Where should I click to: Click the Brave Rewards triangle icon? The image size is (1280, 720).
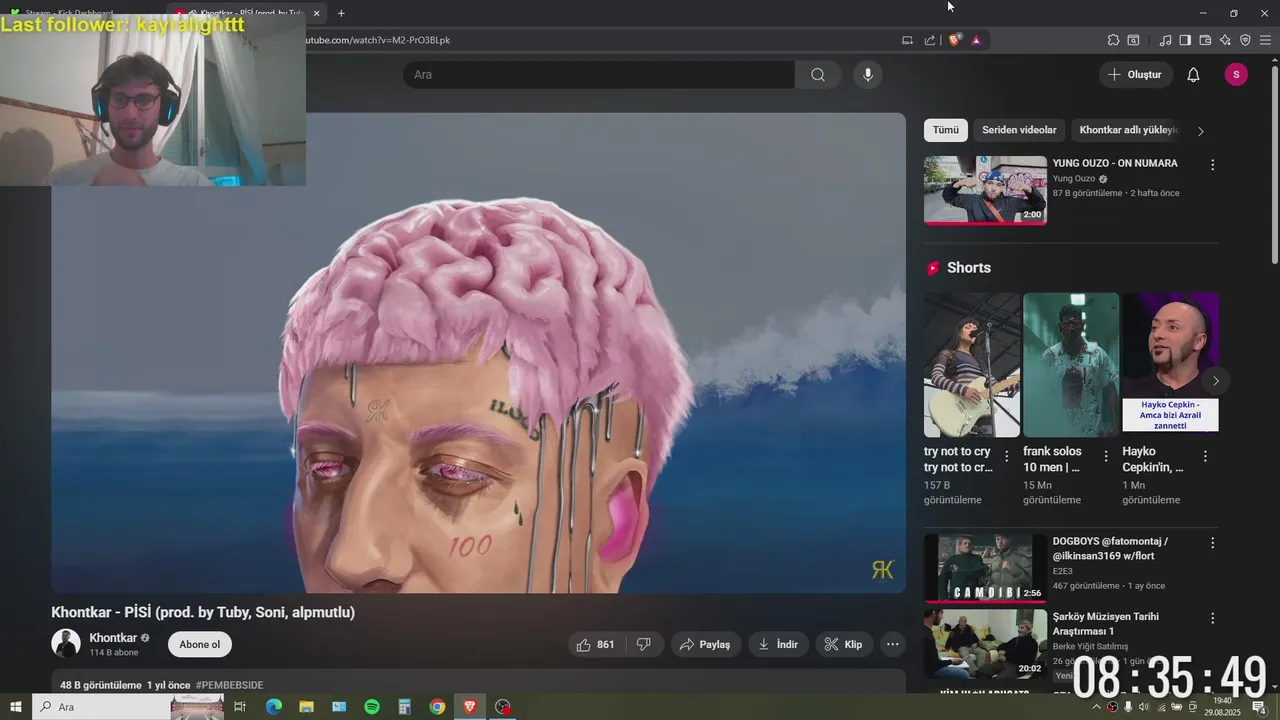pyautogui.click(x=976, y=40)
